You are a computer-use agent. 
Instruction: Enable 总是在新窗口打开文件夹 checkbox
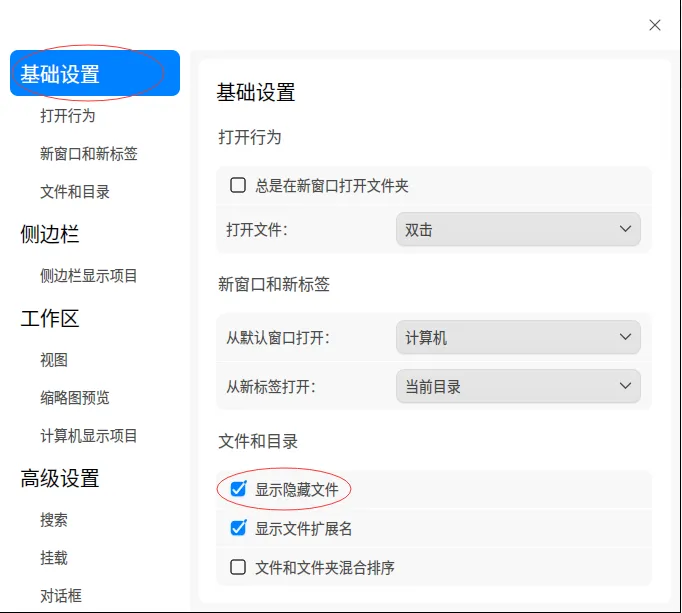point(238,185)
